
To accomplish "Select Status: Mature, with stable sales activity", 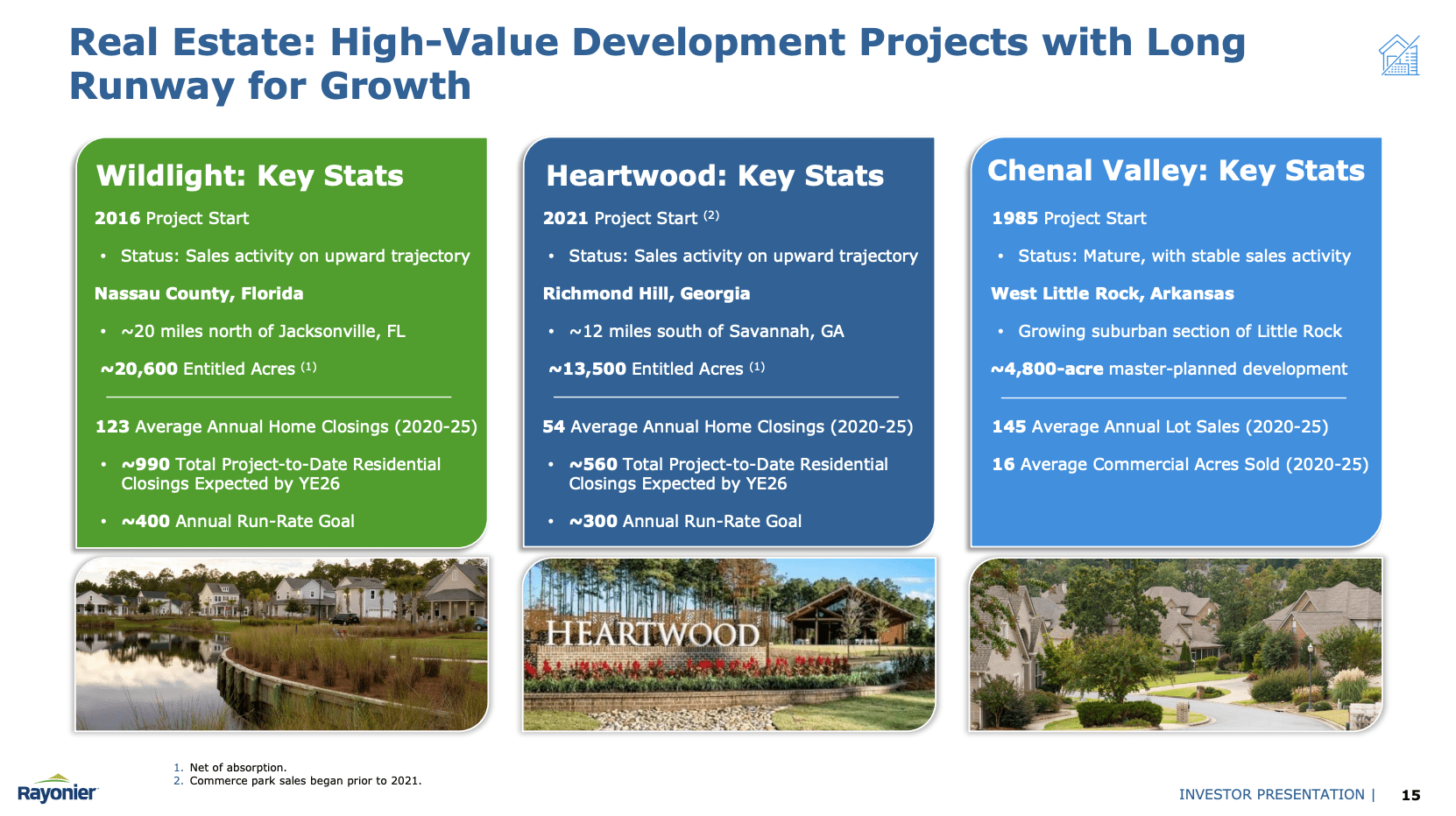I will (x=1184, y=256).
